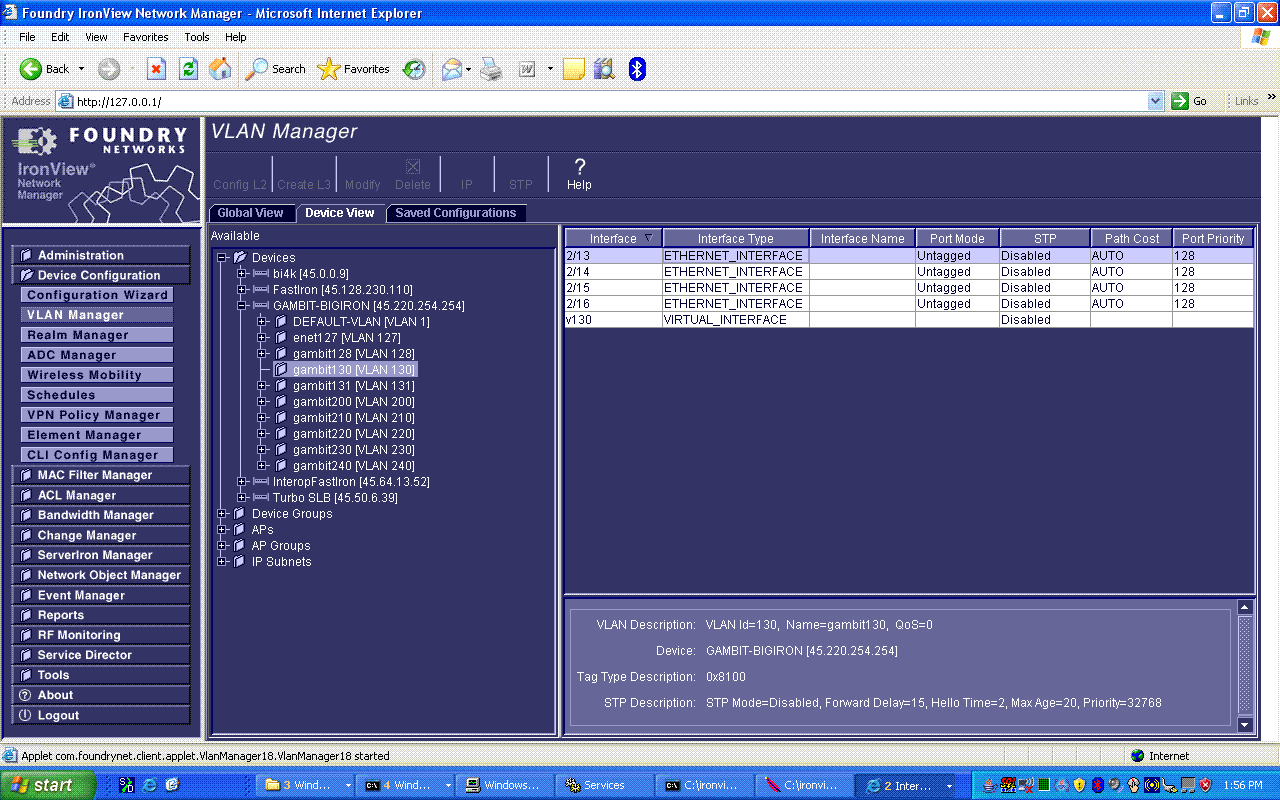Click the STP Disabled cell for row 2/16
This screenshot has width=1280, height=800.
pyautogui.click(x=1044, y=304)
